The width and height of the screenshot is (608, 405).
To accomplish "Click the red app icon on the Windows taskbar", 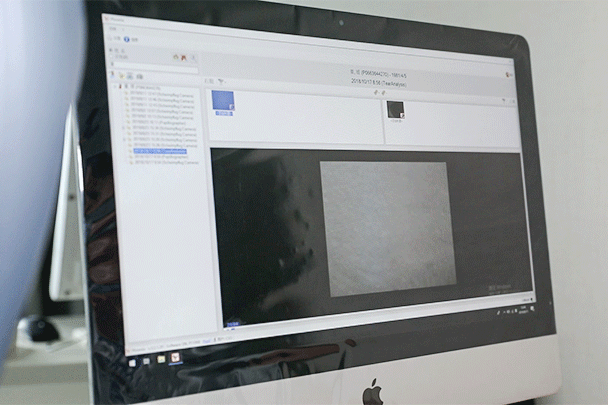I will tap(176, 355).
